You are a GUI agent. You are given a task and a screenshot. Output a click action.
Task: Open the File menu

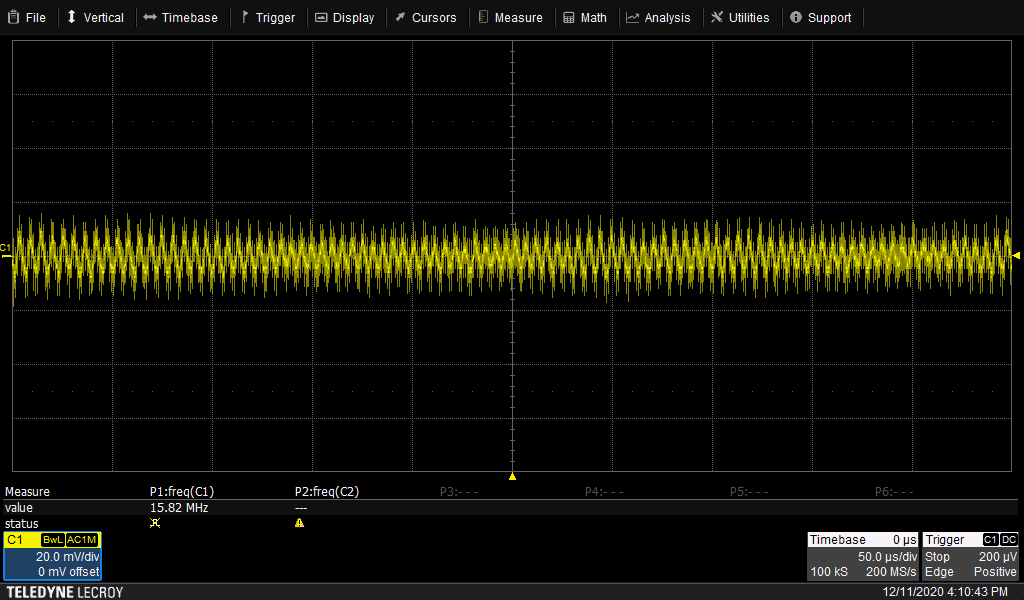(x=27, y=17)
